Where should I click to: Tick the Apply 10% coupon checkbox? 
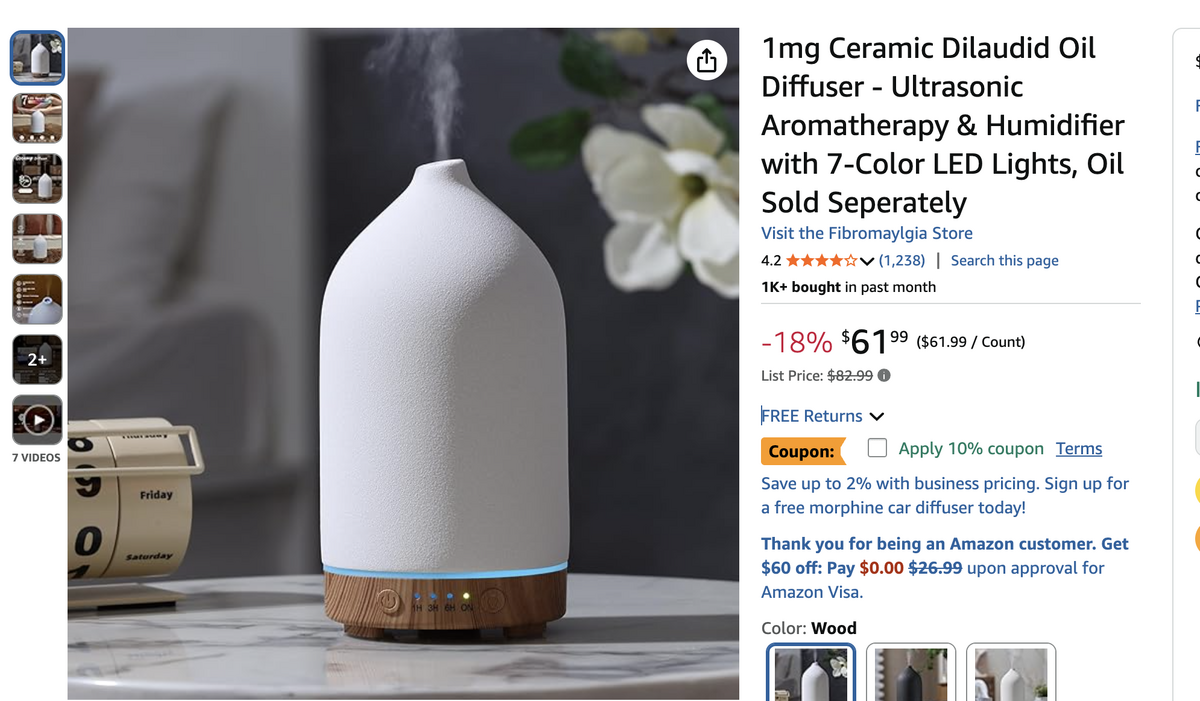(x=877, y=447)
